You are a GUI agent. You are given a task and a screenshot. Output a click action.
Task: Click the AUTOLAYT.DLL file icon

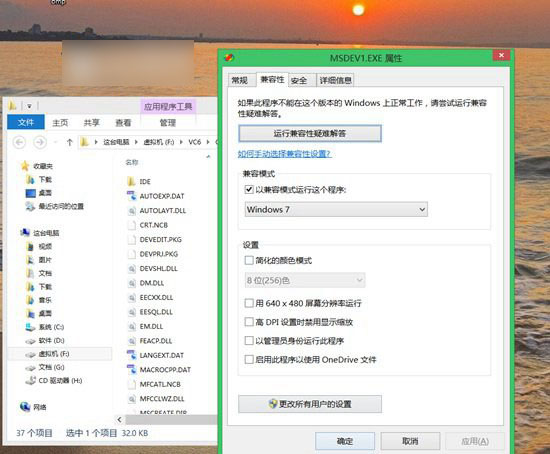(x=132, y=211)
